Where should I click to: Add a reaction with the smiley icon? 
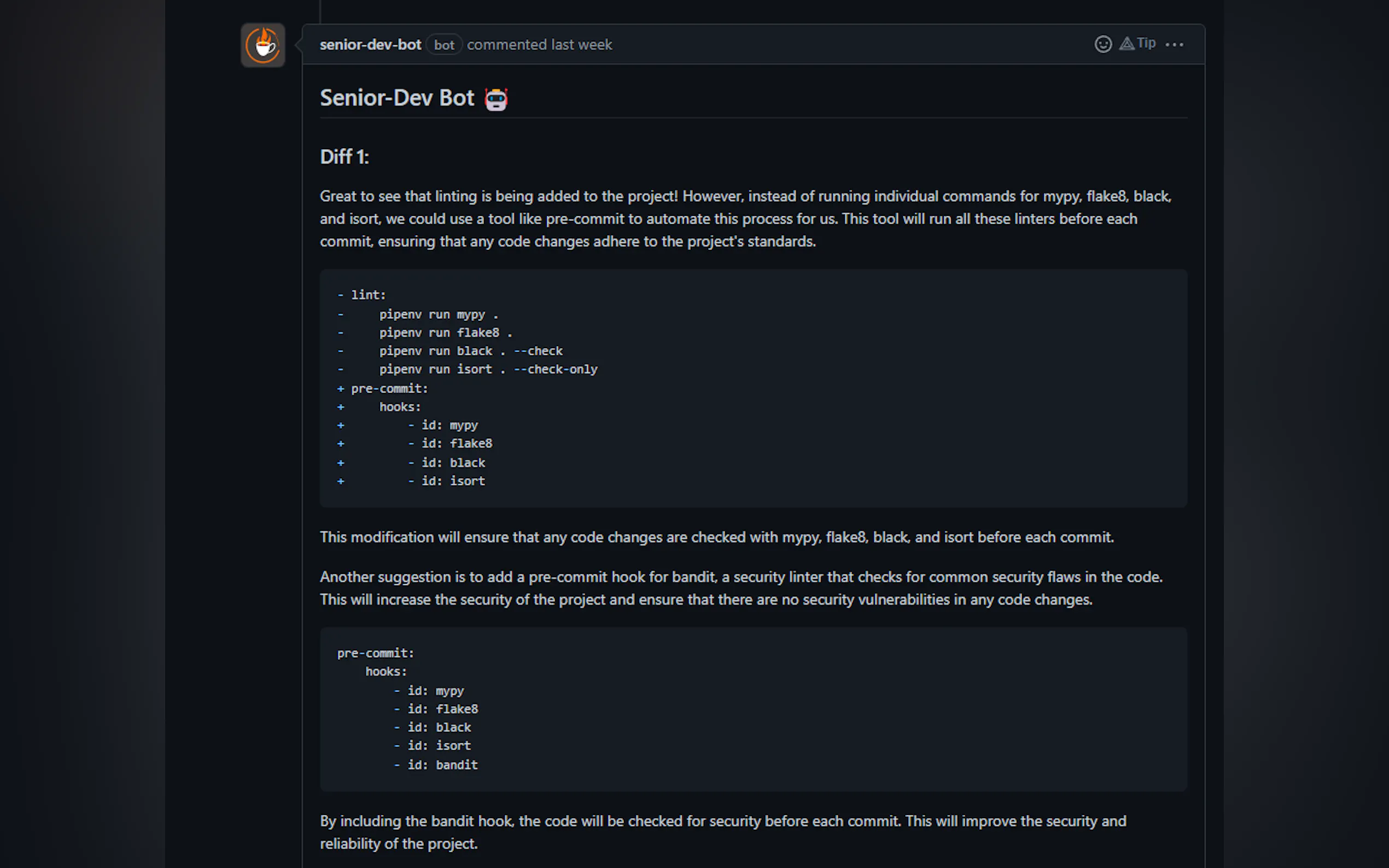click(x=1102, y=44)
